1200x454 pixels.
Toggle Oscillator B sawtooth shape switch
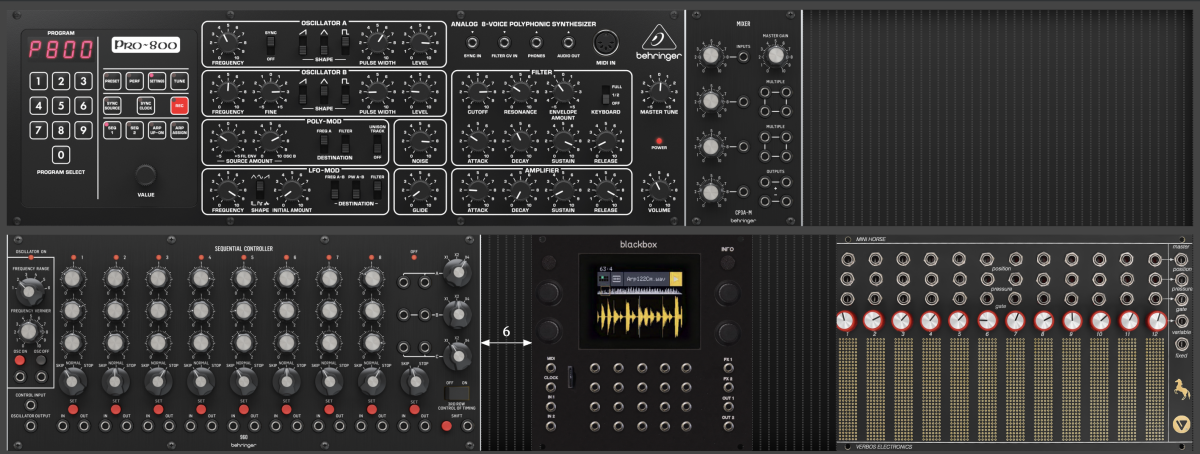click(303, 95)
